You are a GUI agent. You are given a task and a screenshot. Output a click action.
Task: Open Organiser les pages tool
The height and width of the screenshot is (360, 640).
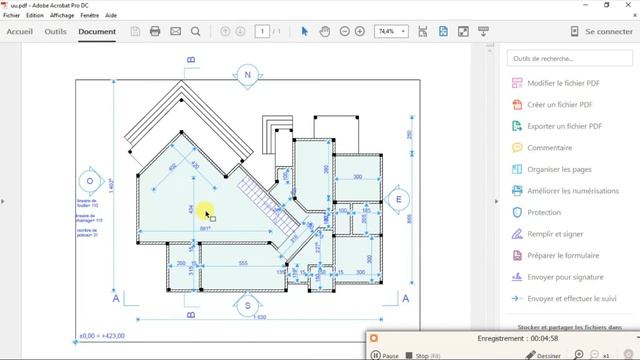[551, 169]
